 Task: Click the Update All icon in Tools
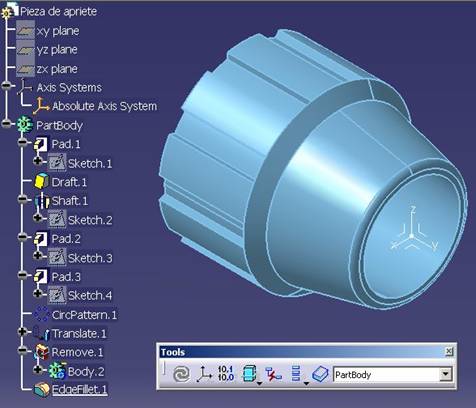(x=181, y=374)
